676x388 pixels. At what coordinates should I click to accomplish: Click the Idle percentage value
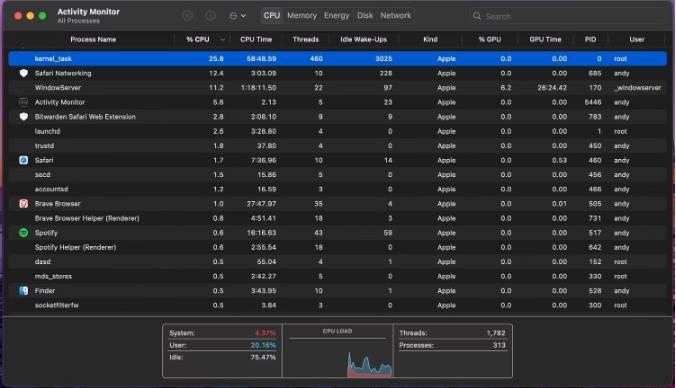[x=263, y=357]
